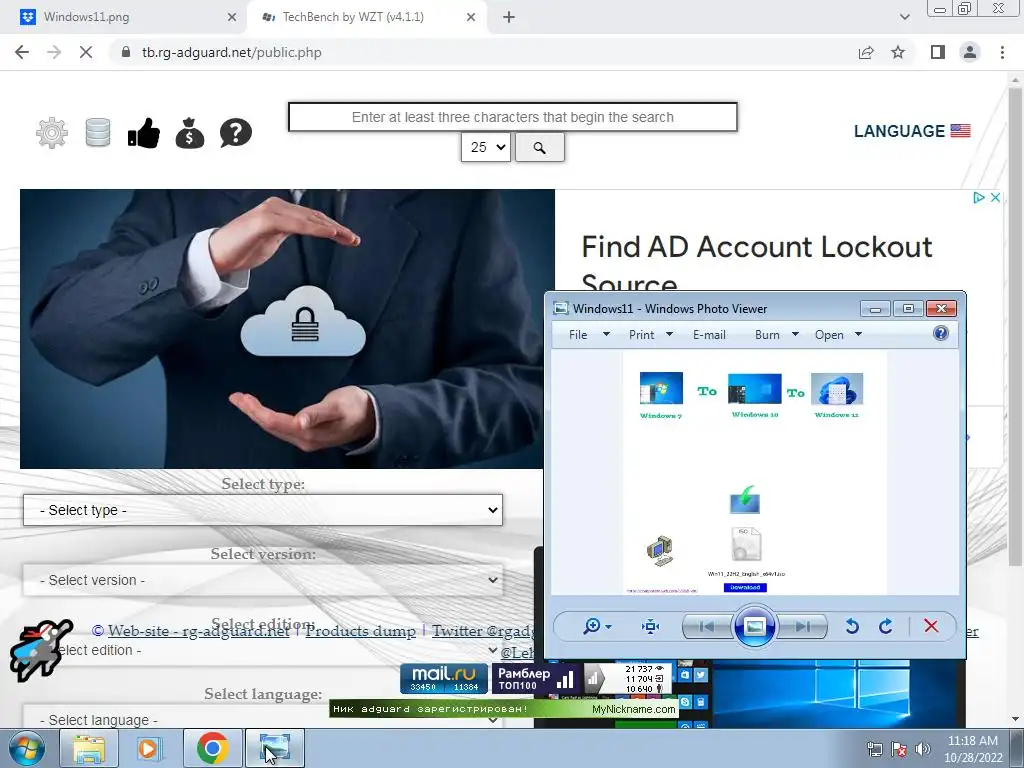Open Chrome profile avatar menu
Viewport: 1024px width, 768px height.
[970, 52]
